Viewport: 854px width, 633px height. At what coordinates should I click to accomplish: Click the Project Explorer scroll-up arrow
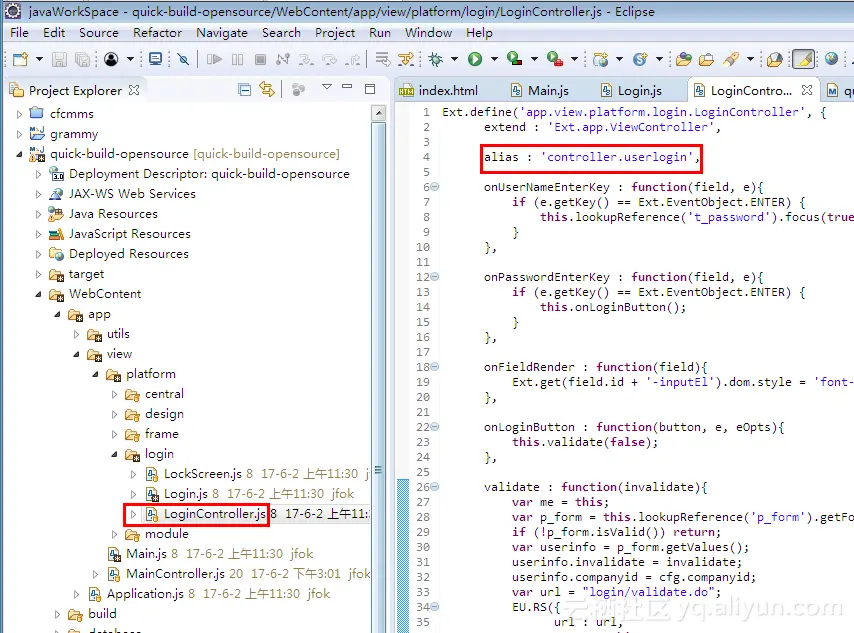(x=379, y=113)
